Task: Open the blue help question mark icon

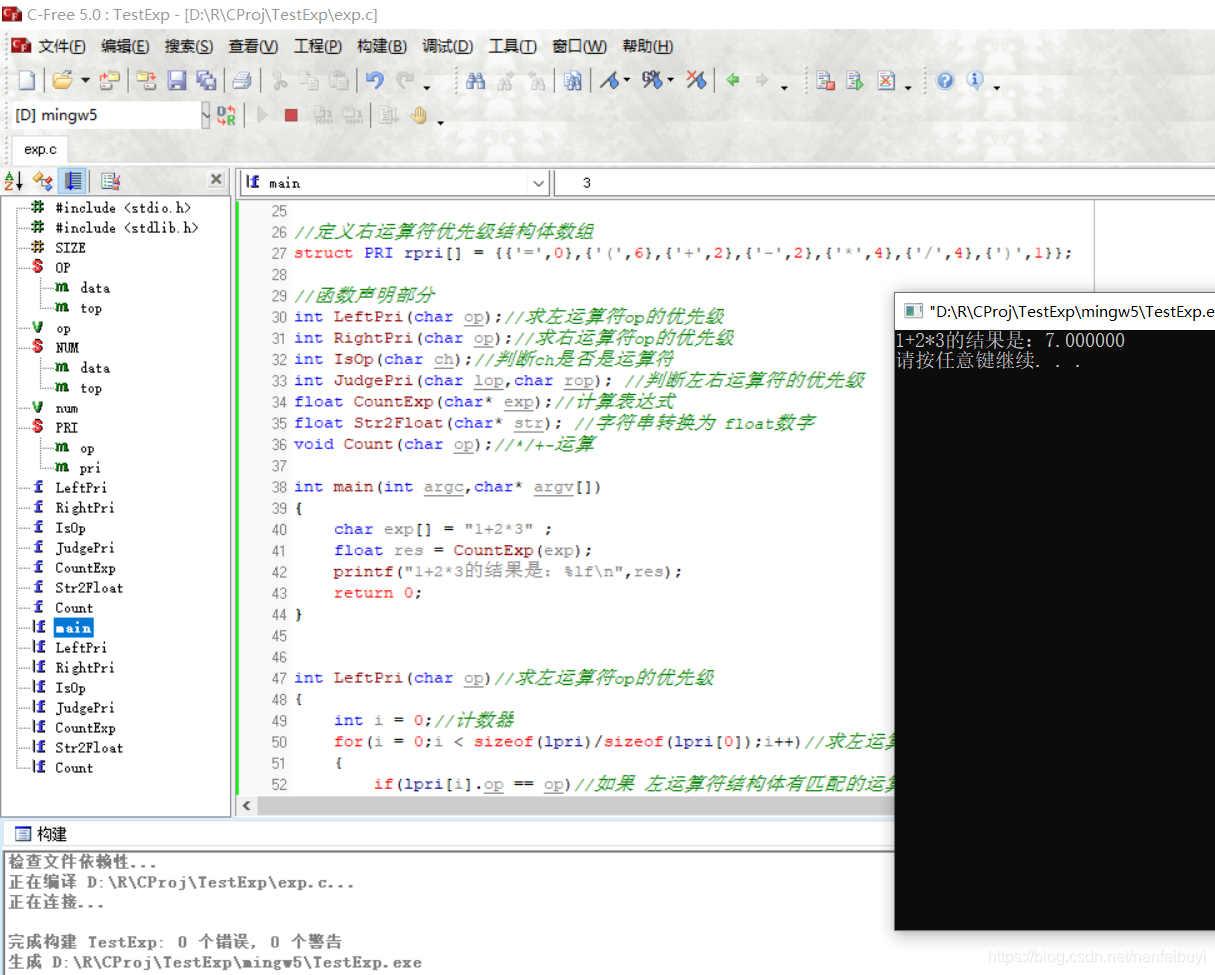Action: [x=945, y=81]
